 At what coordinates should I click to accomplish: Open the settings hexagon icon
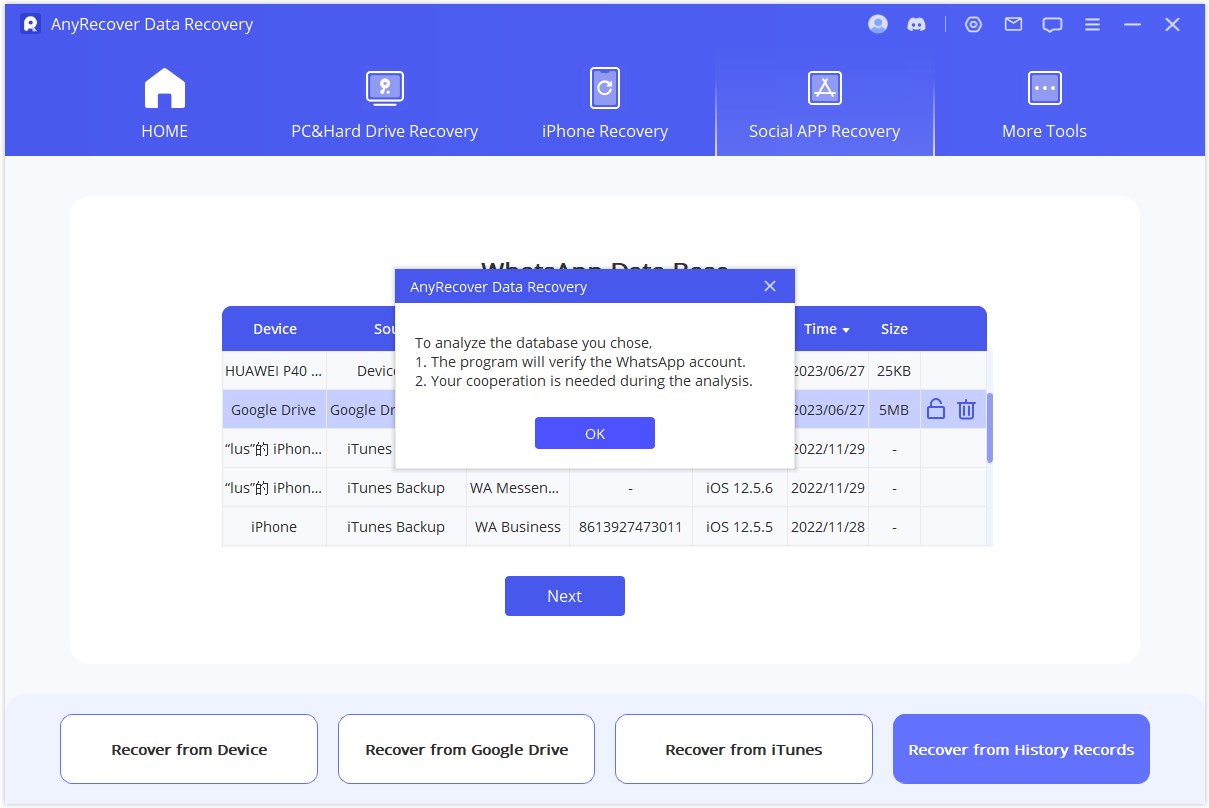click(x=973, y=25)
